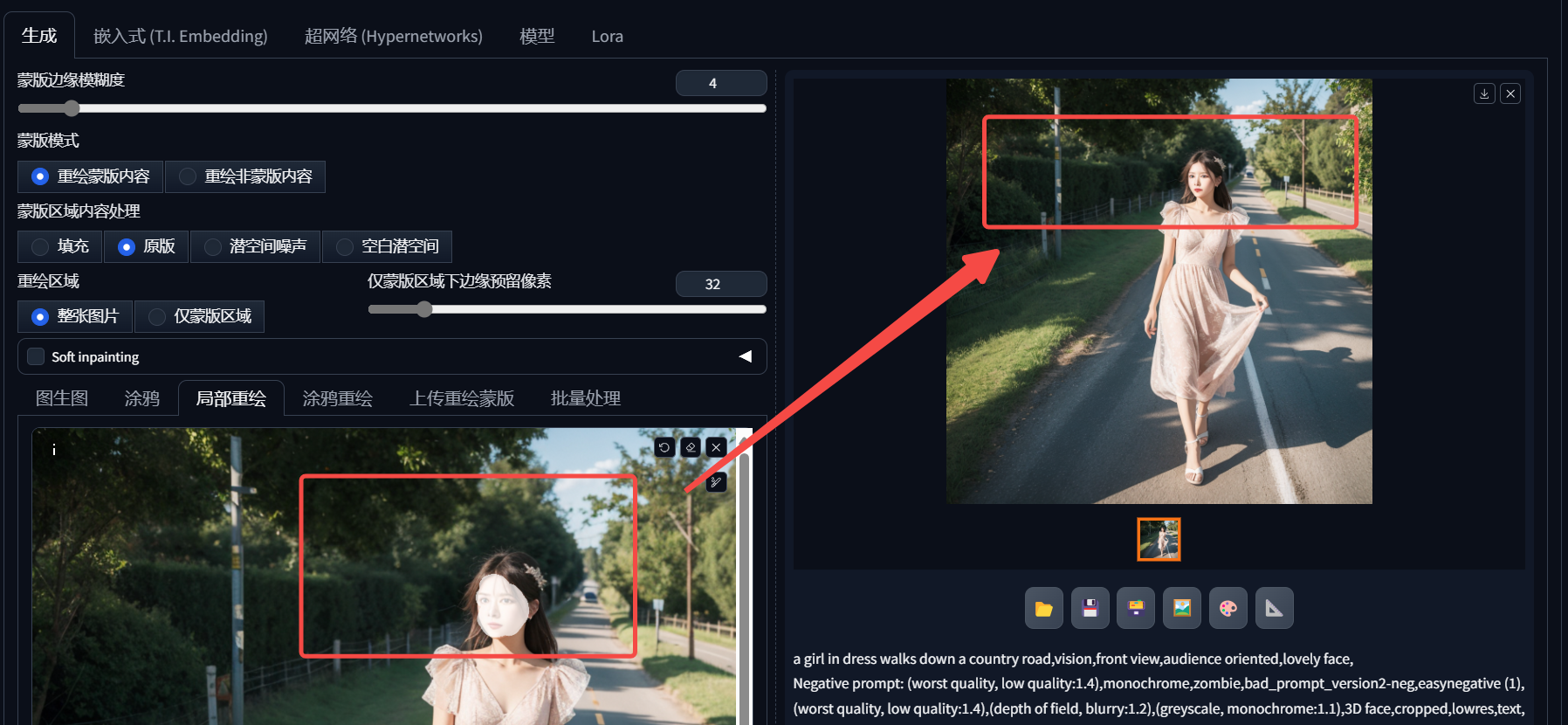Switch to 上传重绘蒙版 sub-tab
Image resolution: width=1568 pixels, height=725 pixels.
(x=463, y=398)
